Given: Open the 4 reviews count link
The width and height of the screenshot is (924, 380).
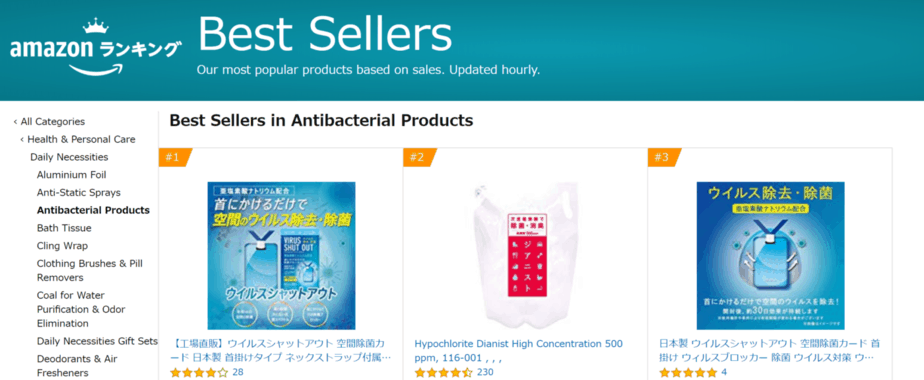Looking at the screenshot, I should coord(724,372).
